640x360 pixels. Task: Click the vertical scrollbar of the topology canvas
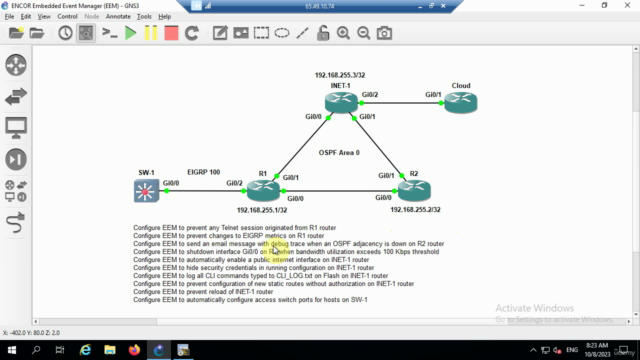tap(636, 182)
